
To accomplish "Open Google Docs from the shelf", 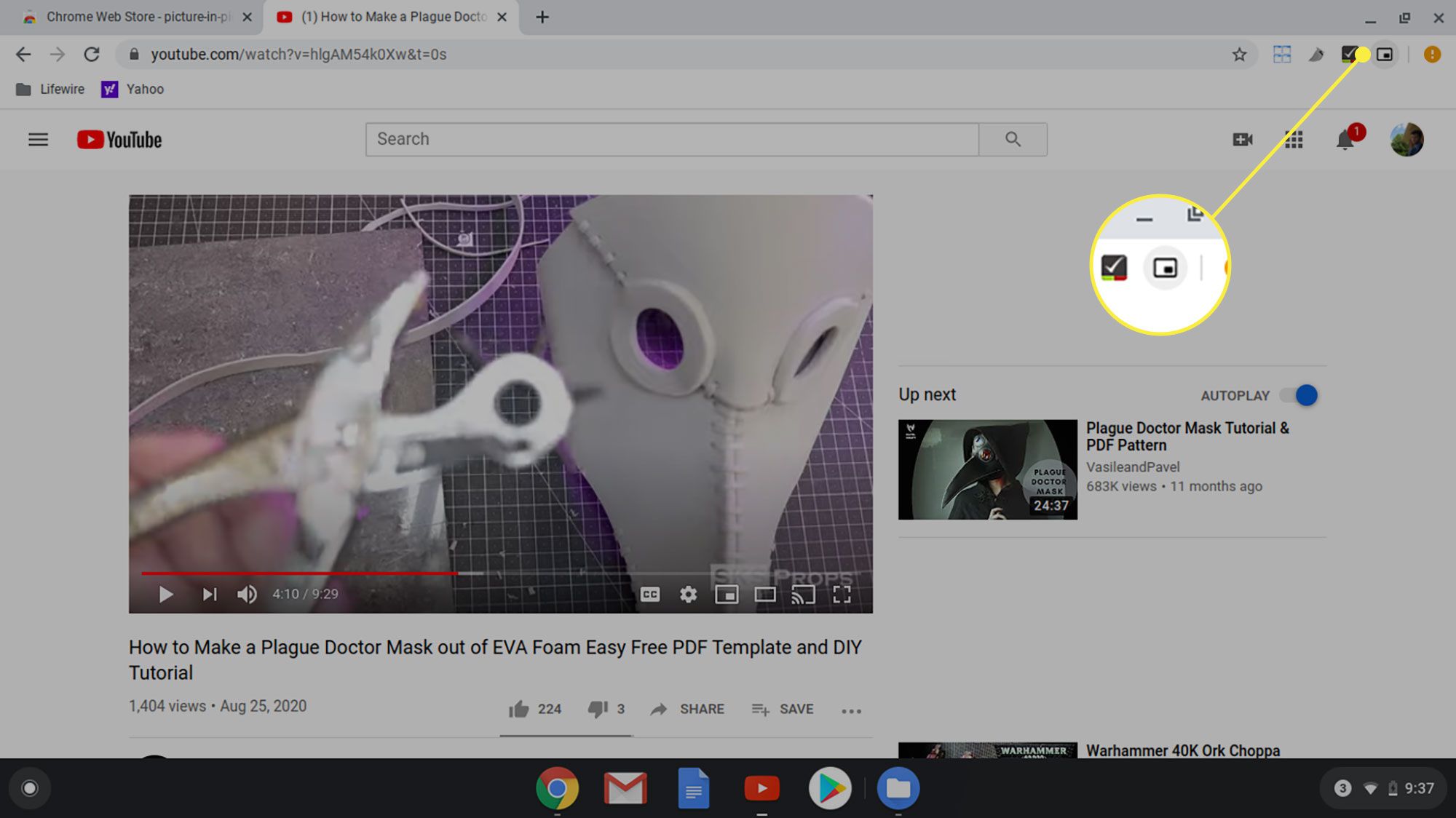I will (693, 788).
